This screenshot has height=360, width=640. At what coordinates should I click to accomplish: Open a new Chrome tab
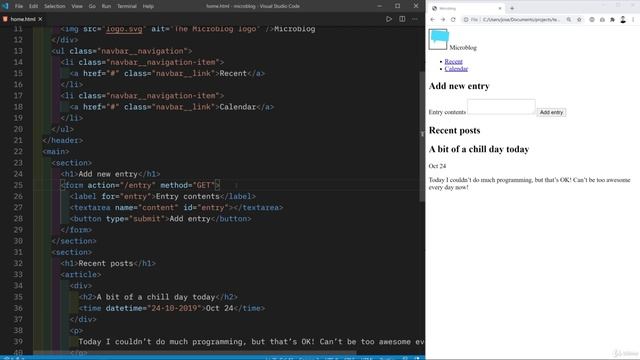pyautogui.click(x=512, y=8)
